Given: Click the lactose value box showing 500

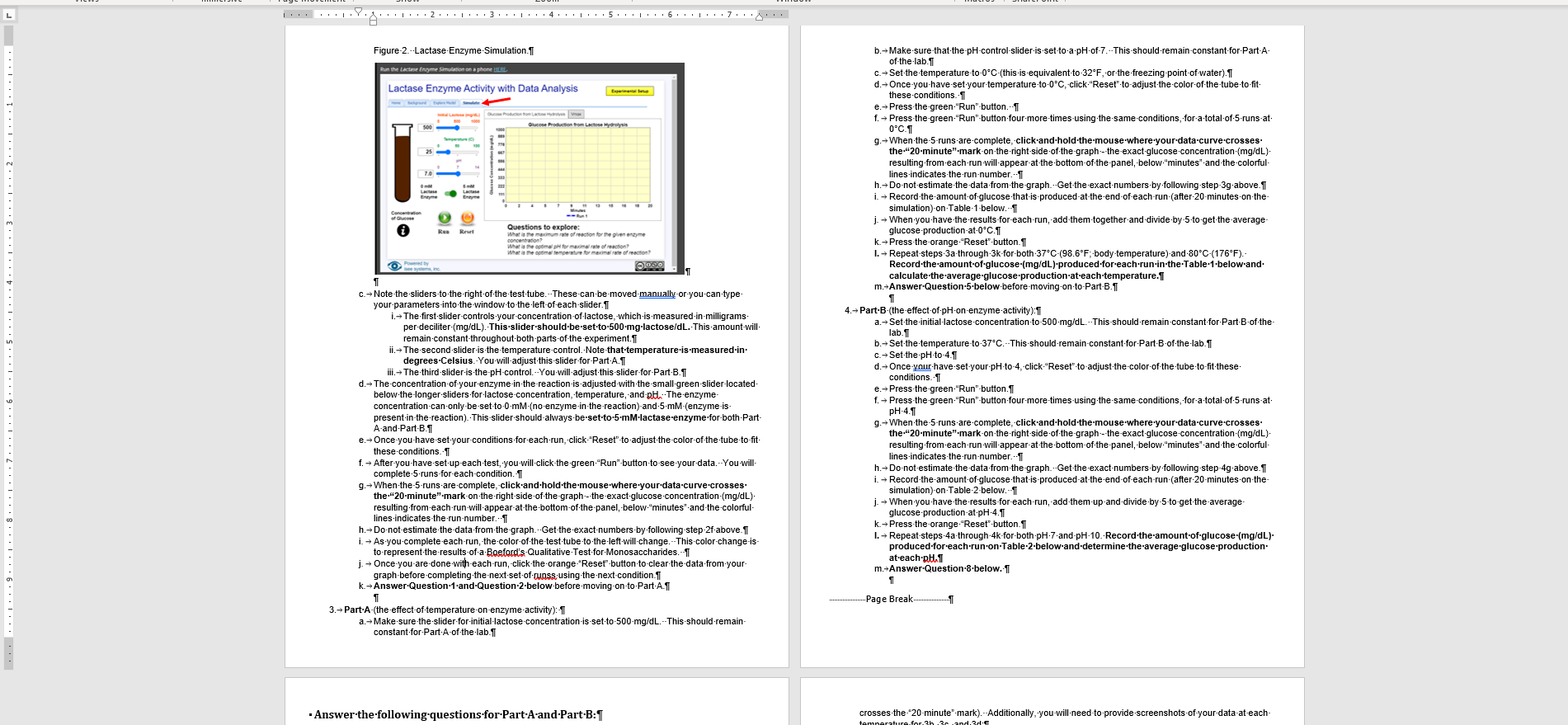Looking at the screenshot, I should point(427,128).
